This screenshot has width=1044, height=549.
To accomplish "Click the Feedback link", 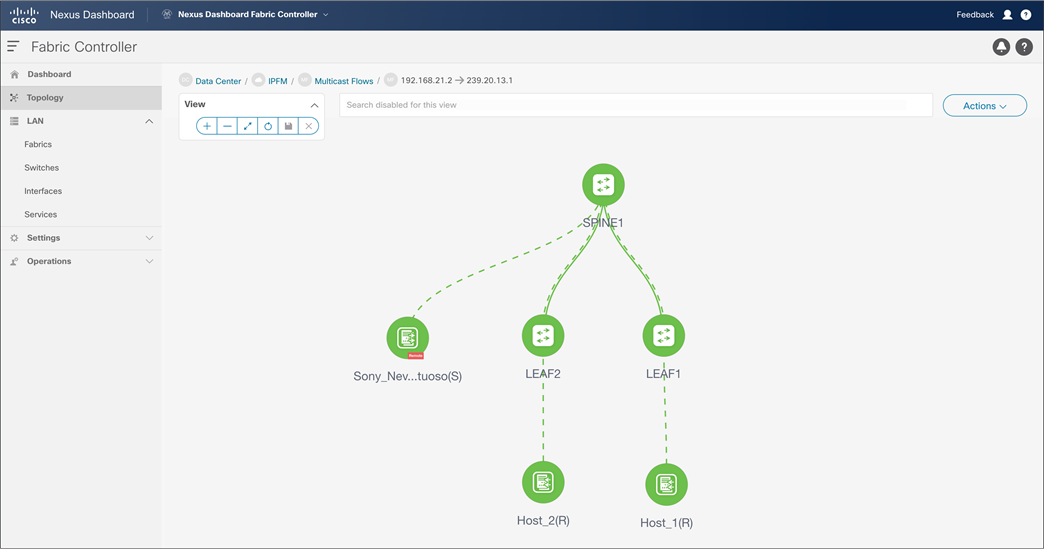I will 975,15.
